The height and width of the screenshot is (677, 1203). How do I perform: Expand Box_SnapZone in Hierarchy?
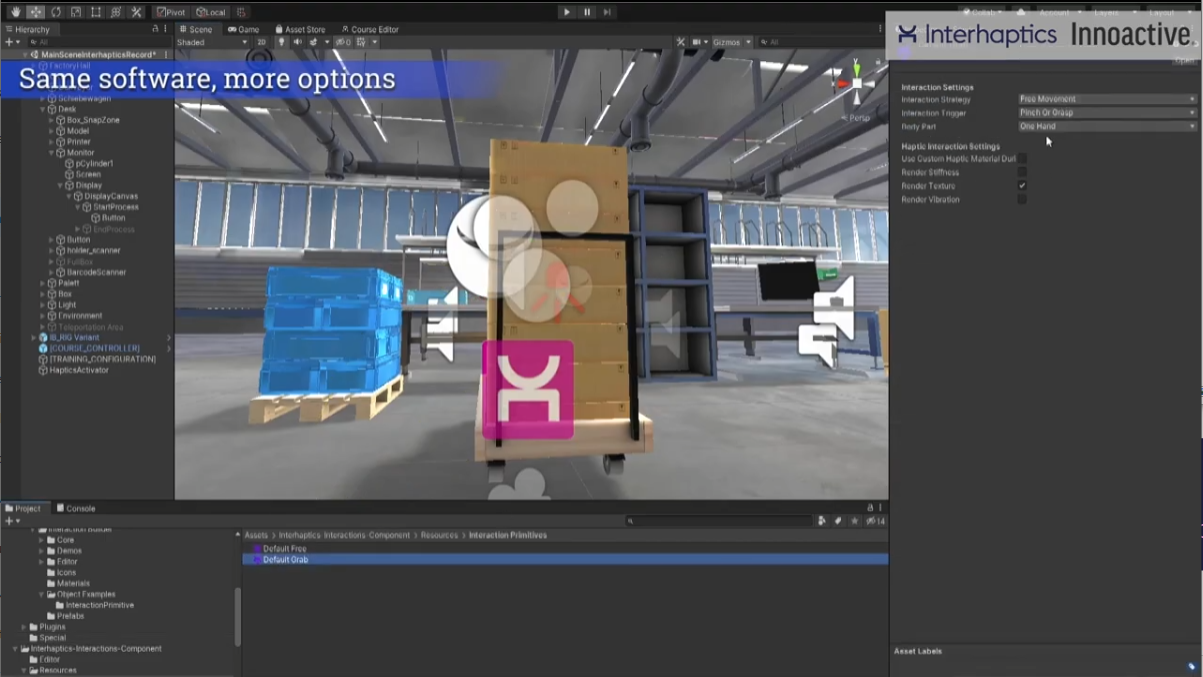[51, 120]
